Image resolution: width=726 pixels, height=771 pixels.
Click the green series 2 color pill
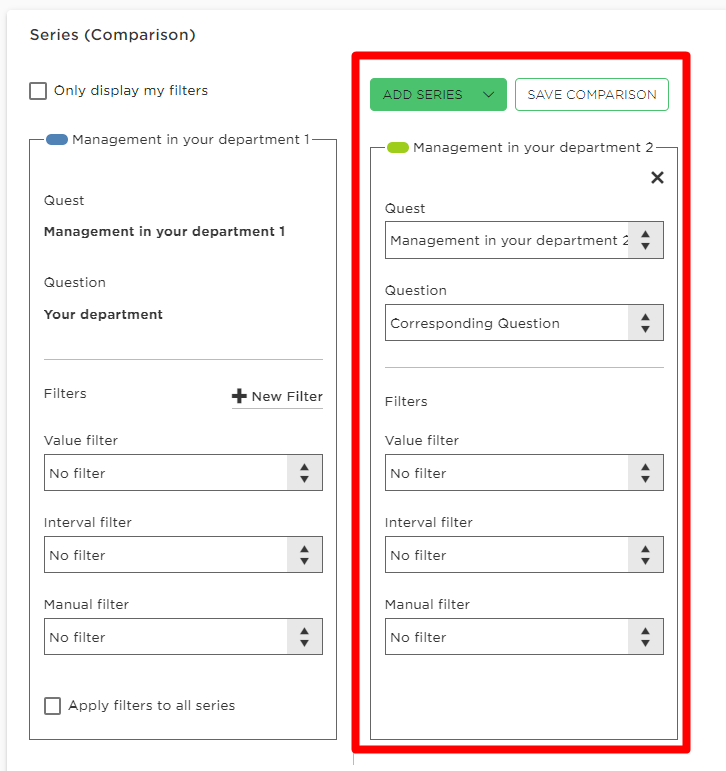397,148
